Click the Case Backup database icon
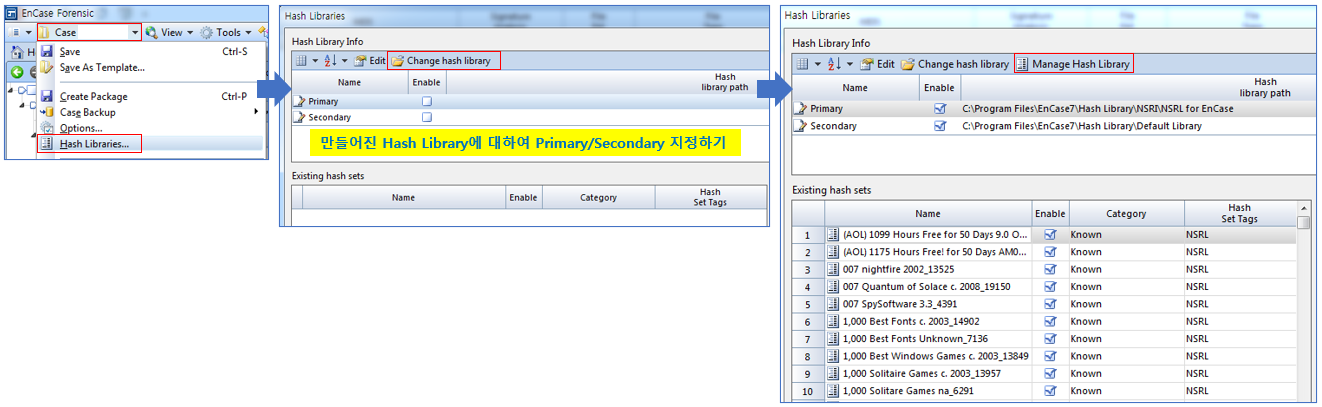 pos(46,113)
